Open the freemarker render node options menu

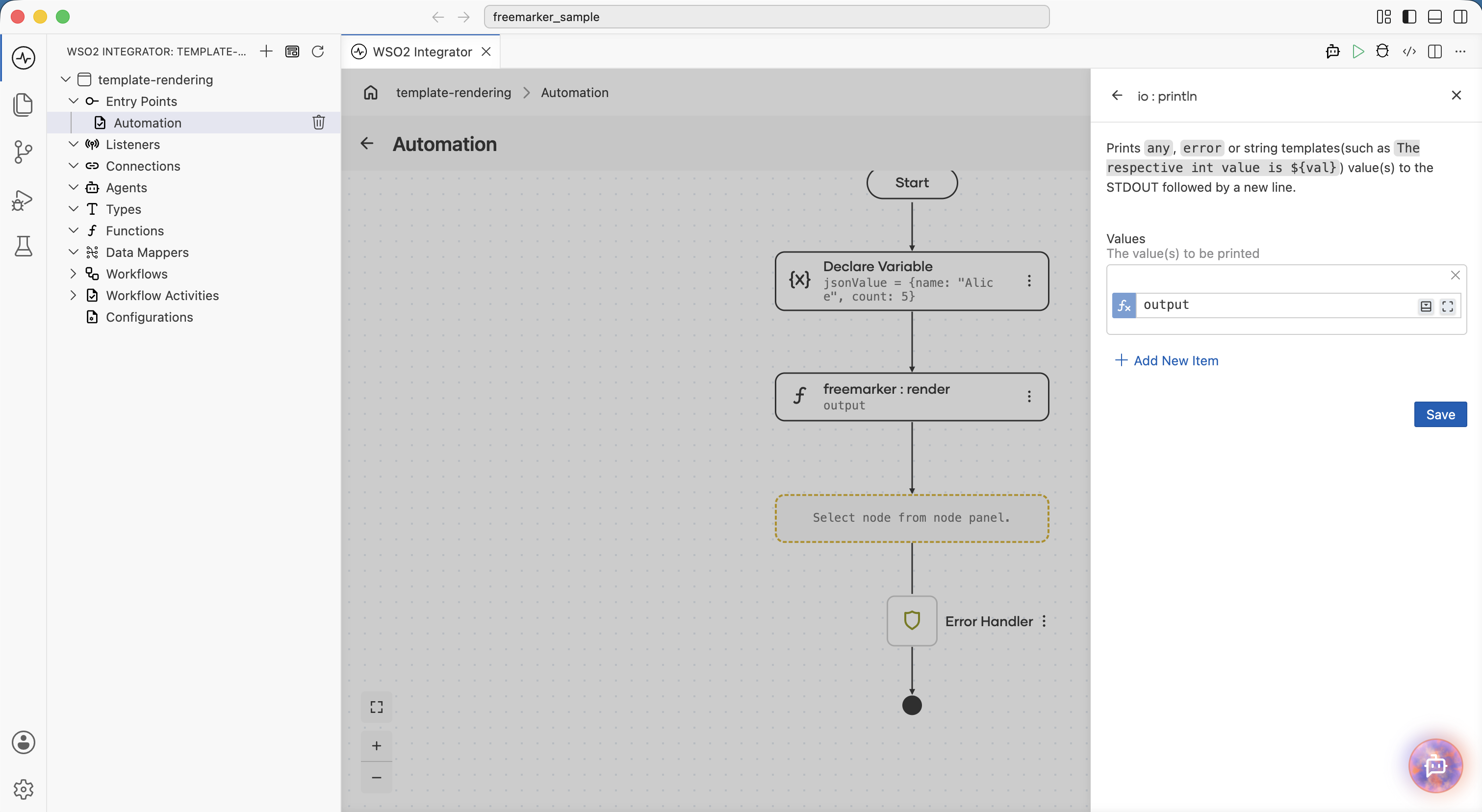(1029, 396)
